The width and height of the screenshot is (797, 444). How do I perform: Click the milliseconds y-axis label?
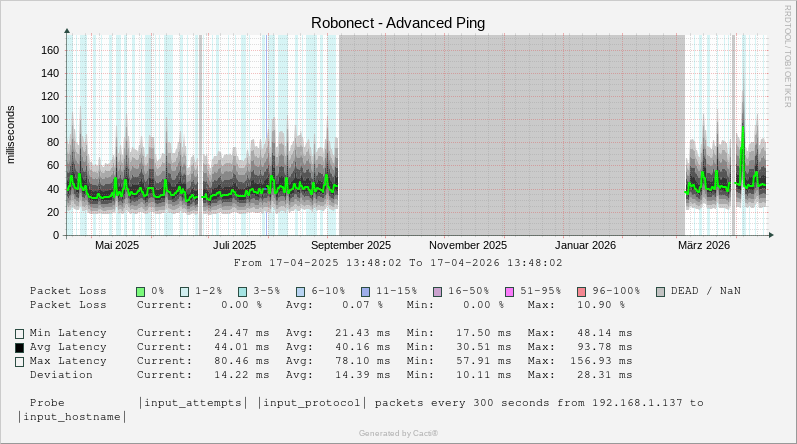tap(11, 134)
